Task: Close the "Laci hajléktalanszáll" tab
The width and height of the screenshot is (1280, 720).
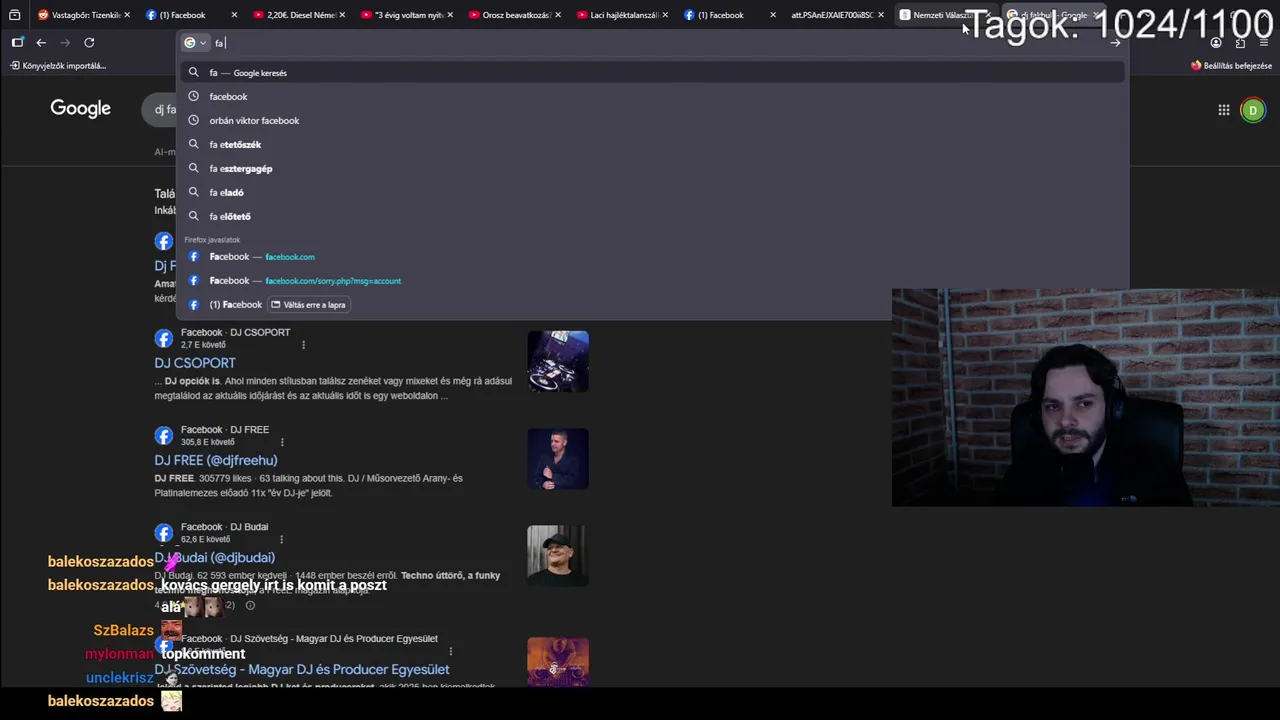Action: pyautogui.click(x=665, y=15)
